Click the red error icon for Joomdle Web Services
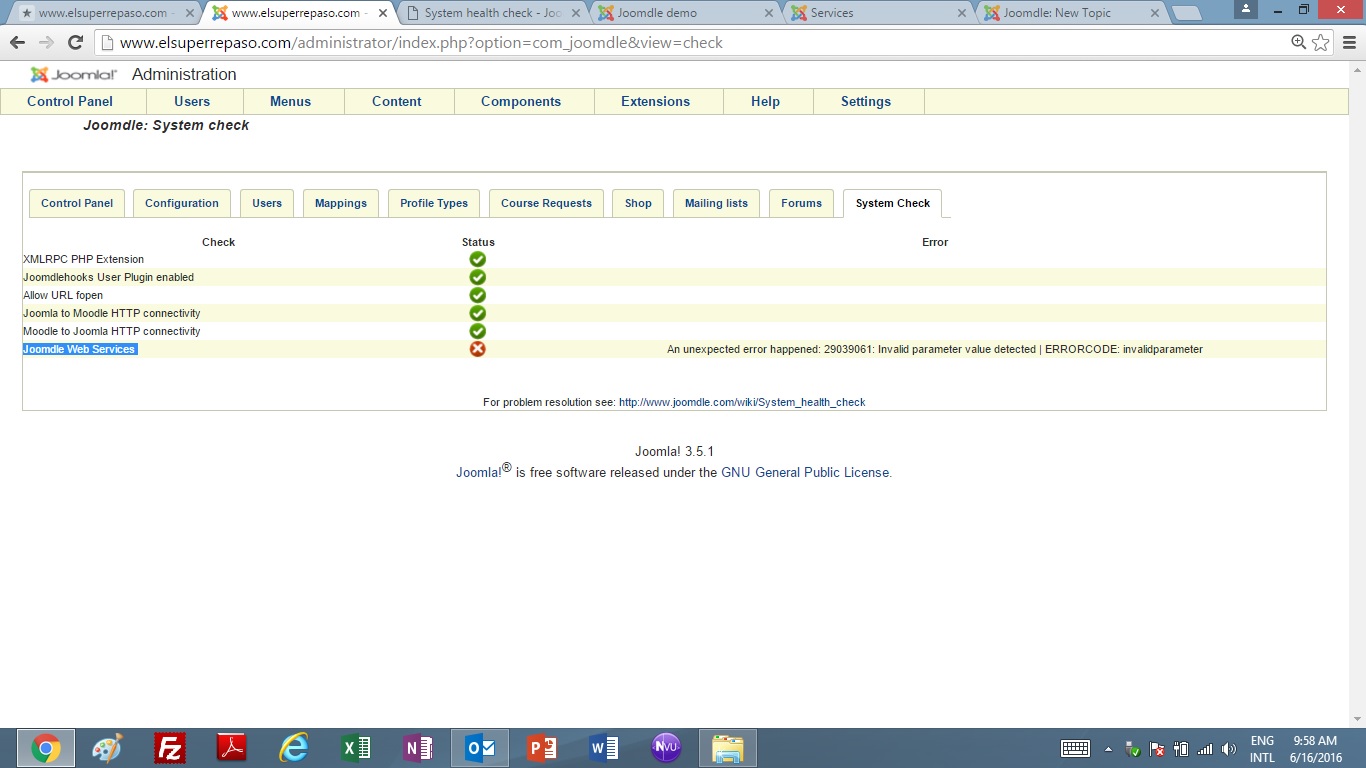Screen dimensions: 1366x768 pos(477,349)
